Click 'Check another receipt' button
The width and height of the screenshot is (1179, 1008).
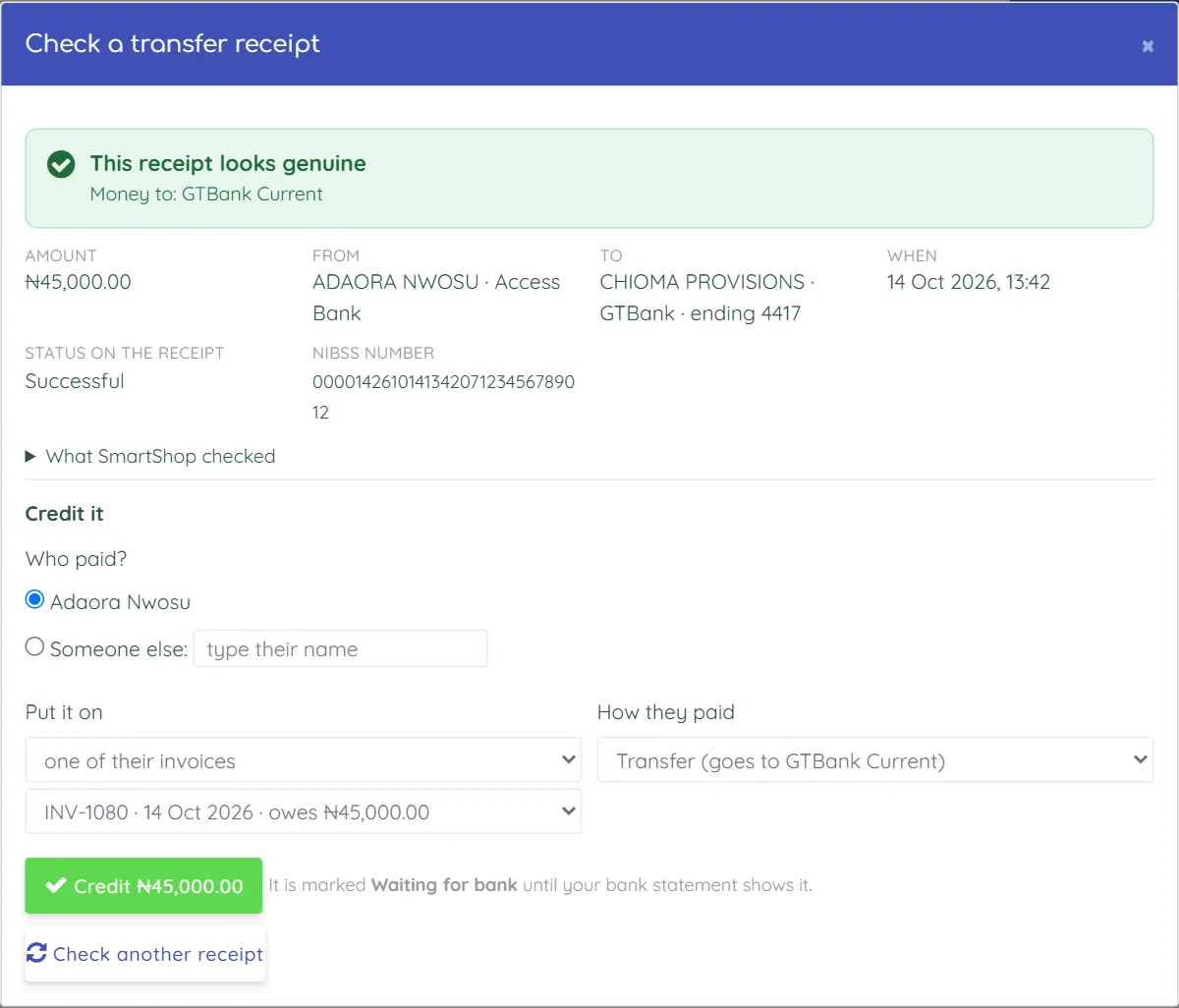pos(145,954)
